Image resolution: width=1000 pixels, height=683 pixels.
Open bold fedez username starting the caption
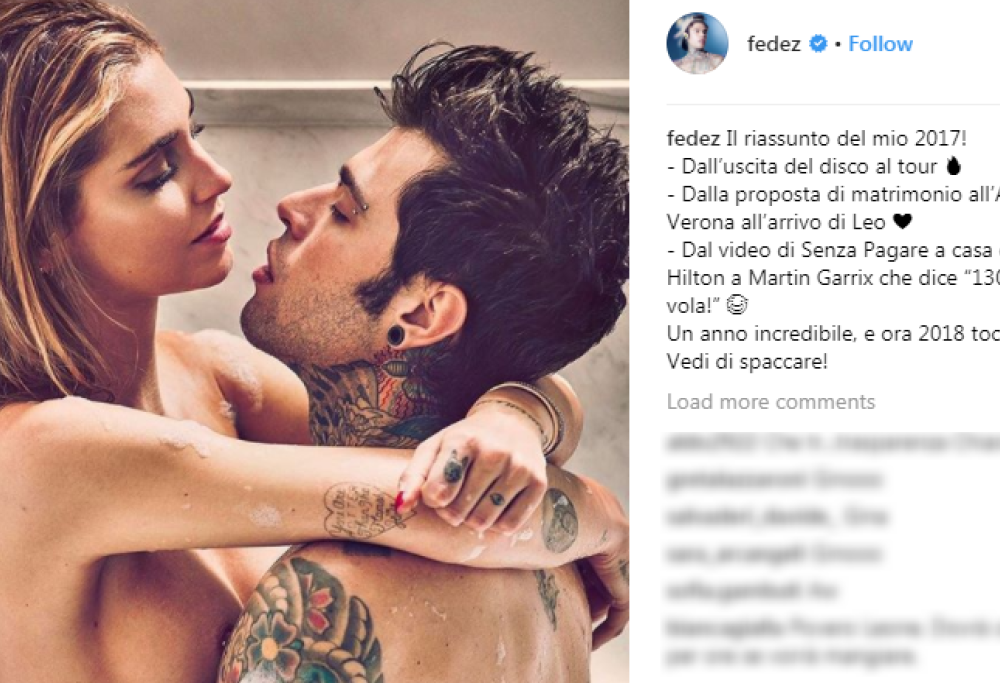(693, 138)
